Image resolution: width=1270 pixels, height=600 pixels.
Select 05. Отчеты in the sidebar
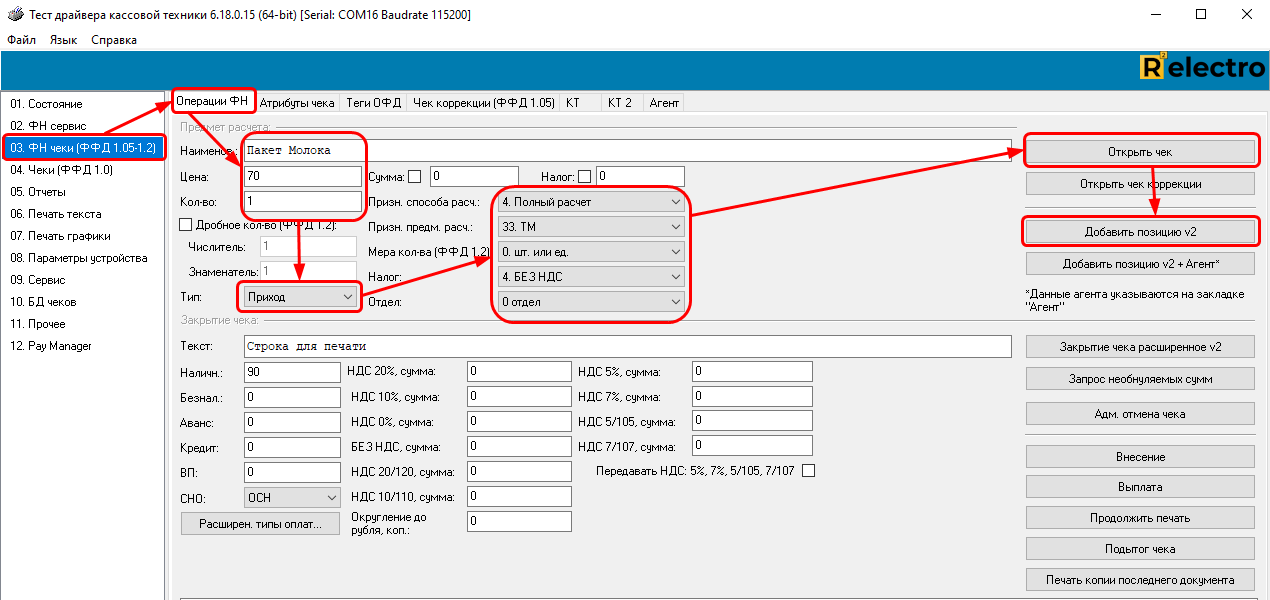point(38,192)
